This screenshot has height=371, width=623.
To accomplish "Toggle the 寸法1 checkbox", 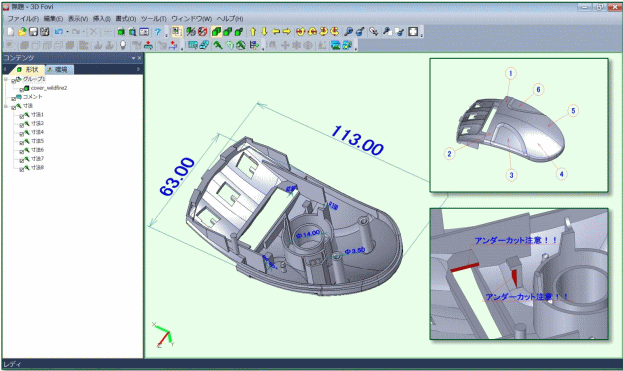I will (21, 116).
